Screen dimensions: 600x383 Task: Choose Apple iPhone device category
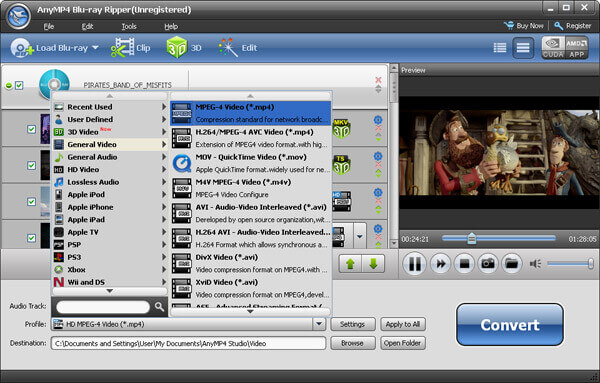110,207
